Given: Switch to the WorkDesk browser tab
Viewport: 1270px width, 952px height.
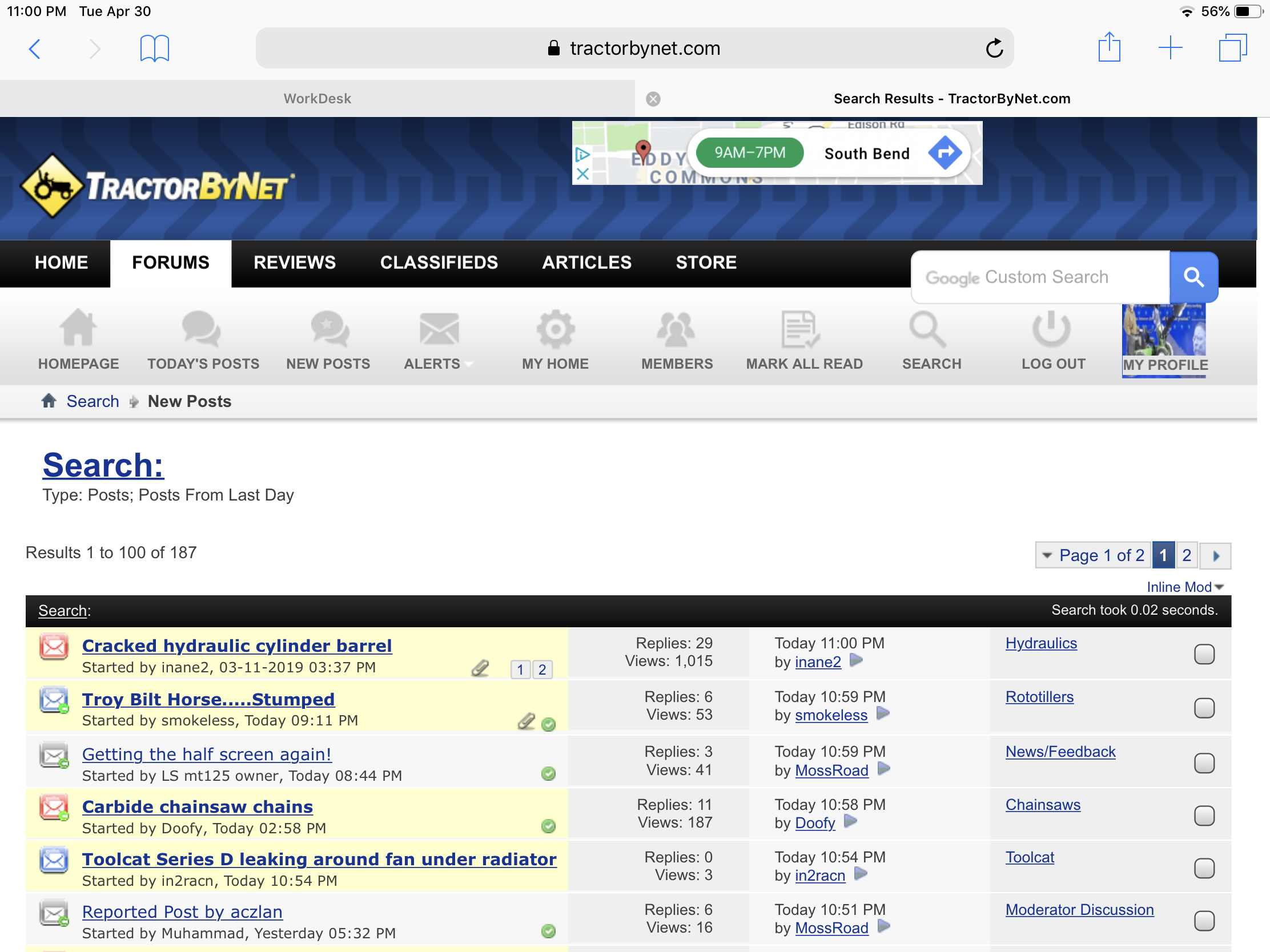Looking at the screenshot, I should [317, 99].
